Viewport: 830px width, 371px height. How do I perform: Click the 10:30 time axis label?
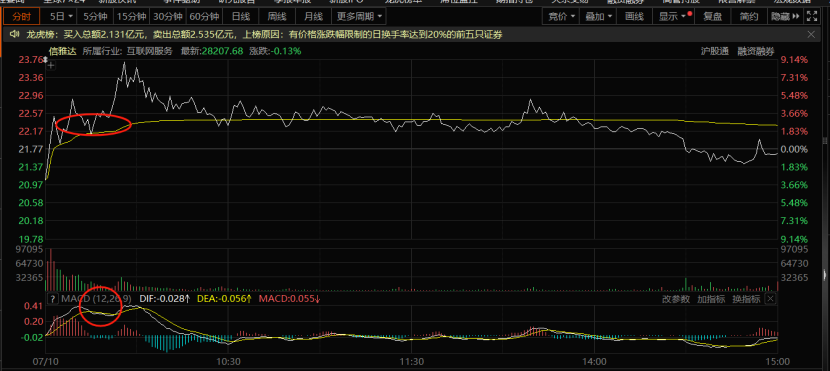tap(228, 362)
